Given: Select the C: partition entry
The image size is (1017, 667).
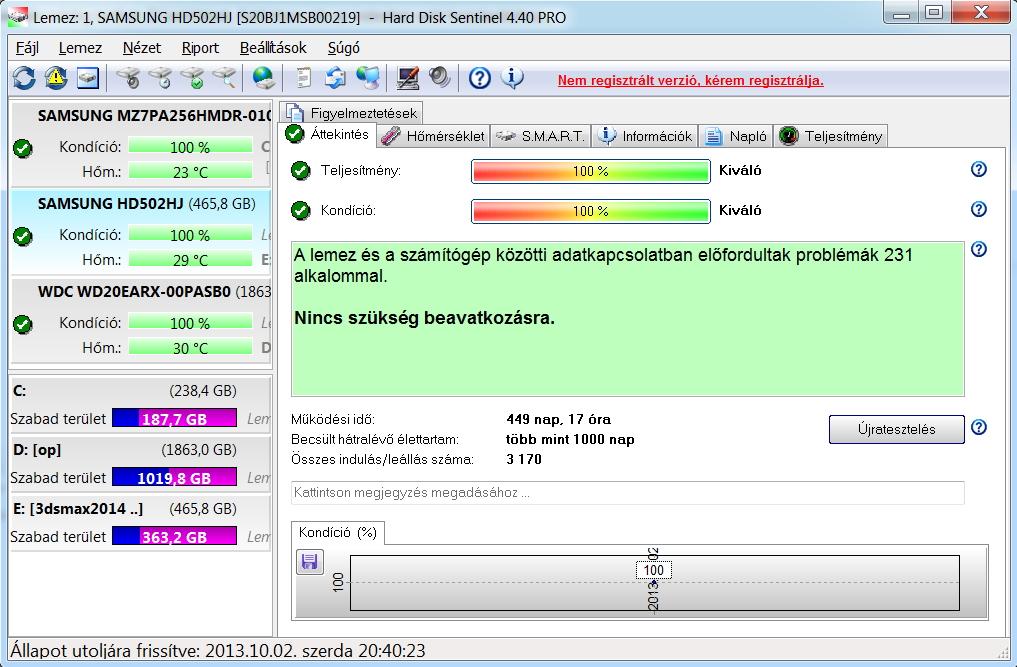Looking at the screenshot, I should 140,405.
